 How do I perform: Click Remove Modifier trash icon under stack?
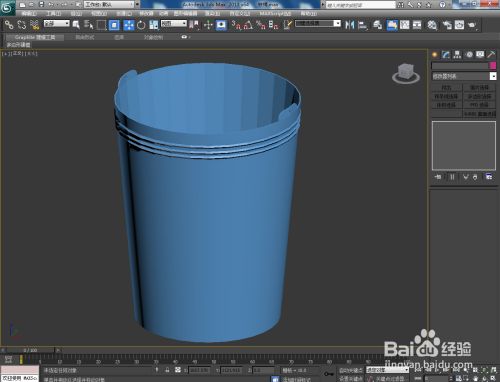point(475,177)
